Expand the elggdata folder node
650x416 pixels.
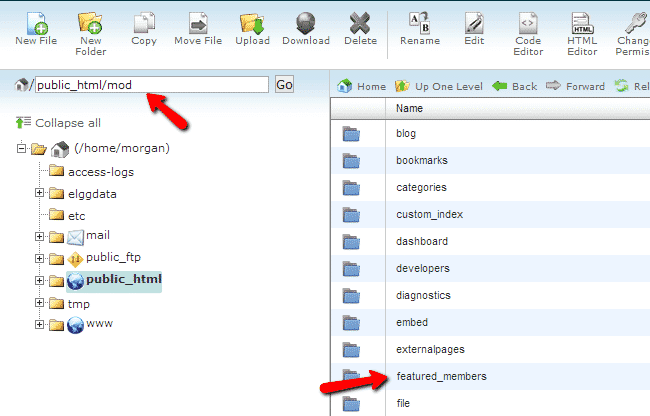pos(39,193)
